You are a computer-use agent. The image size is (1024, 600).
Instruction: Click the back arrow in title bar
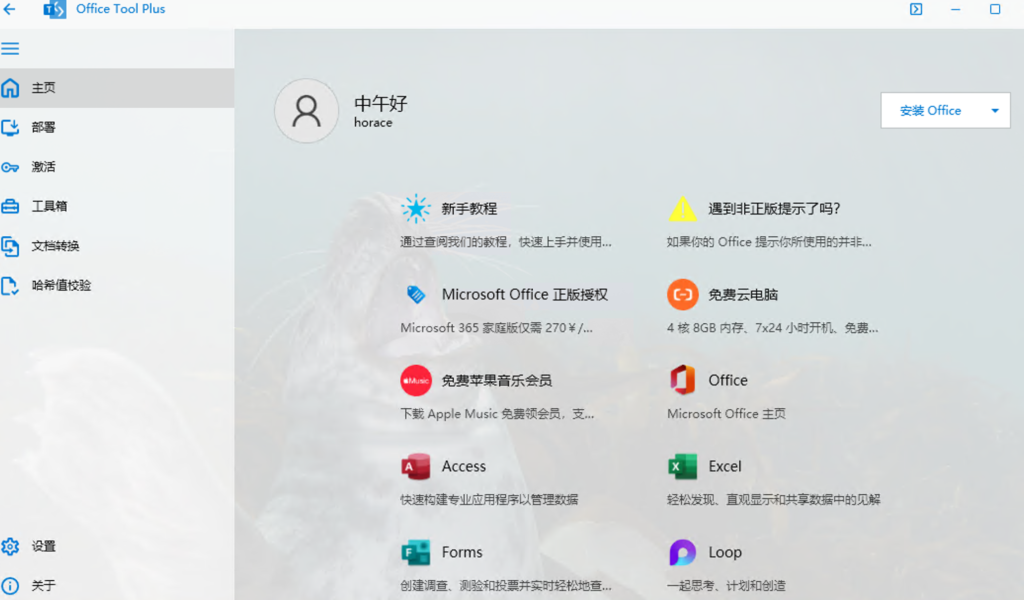11,9
